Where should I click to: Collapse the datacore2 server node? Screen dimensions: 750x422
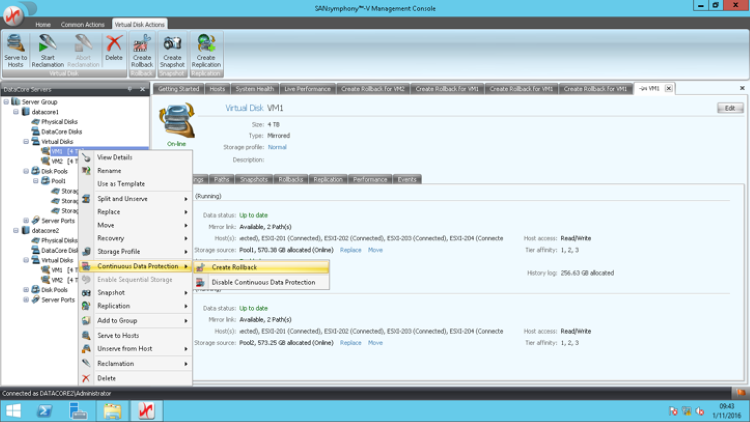tap(16, 229)
